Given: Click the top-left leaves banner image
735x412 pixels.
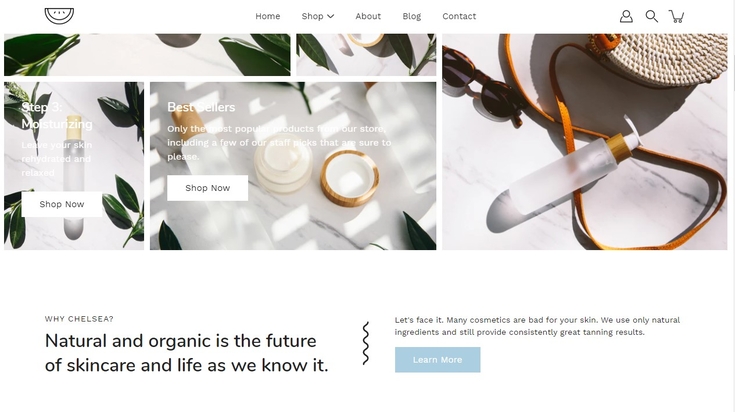Looking at the screenshot, I should (x=147, y=54).
